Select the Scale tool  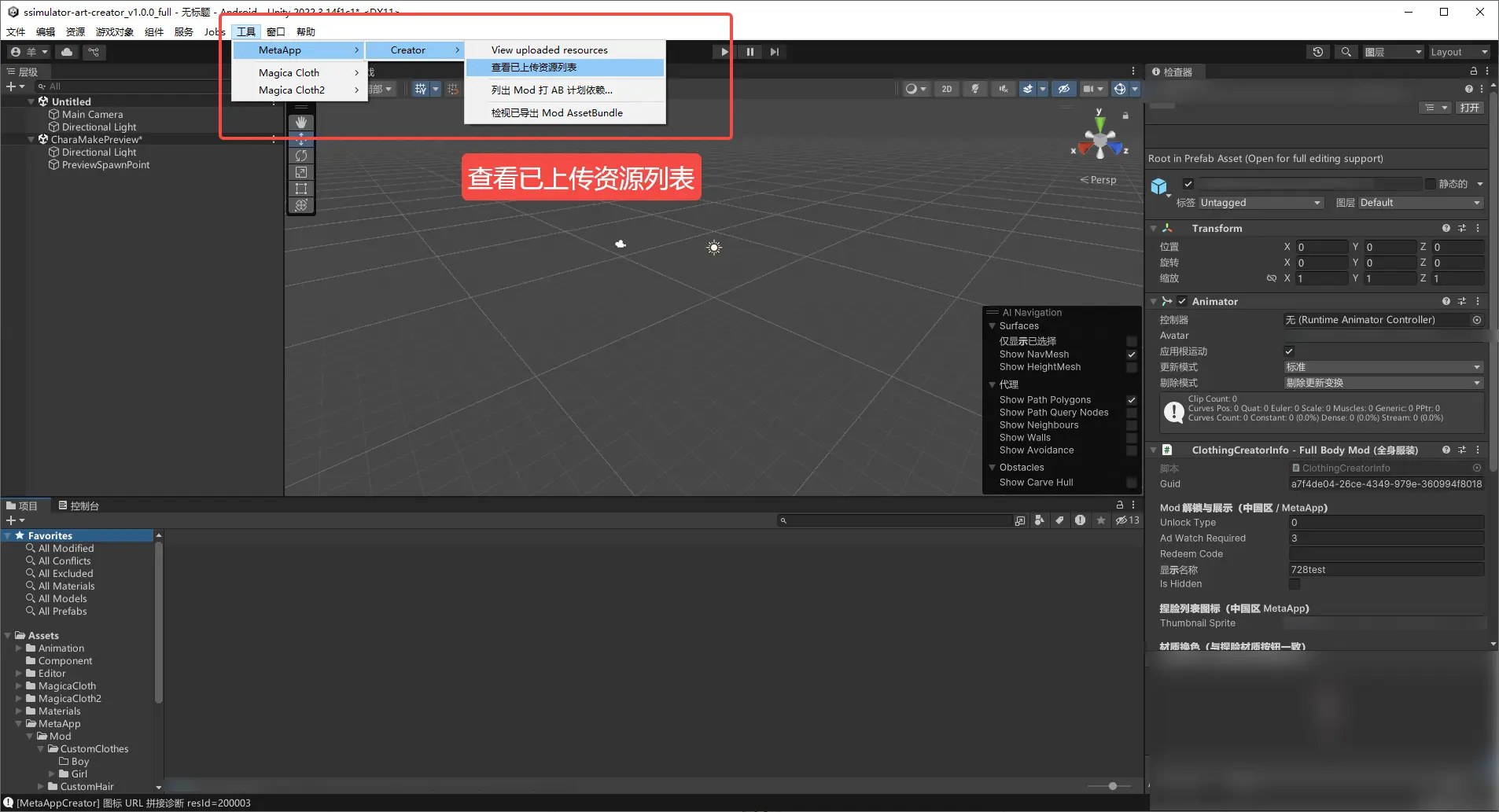click(301, 172)
